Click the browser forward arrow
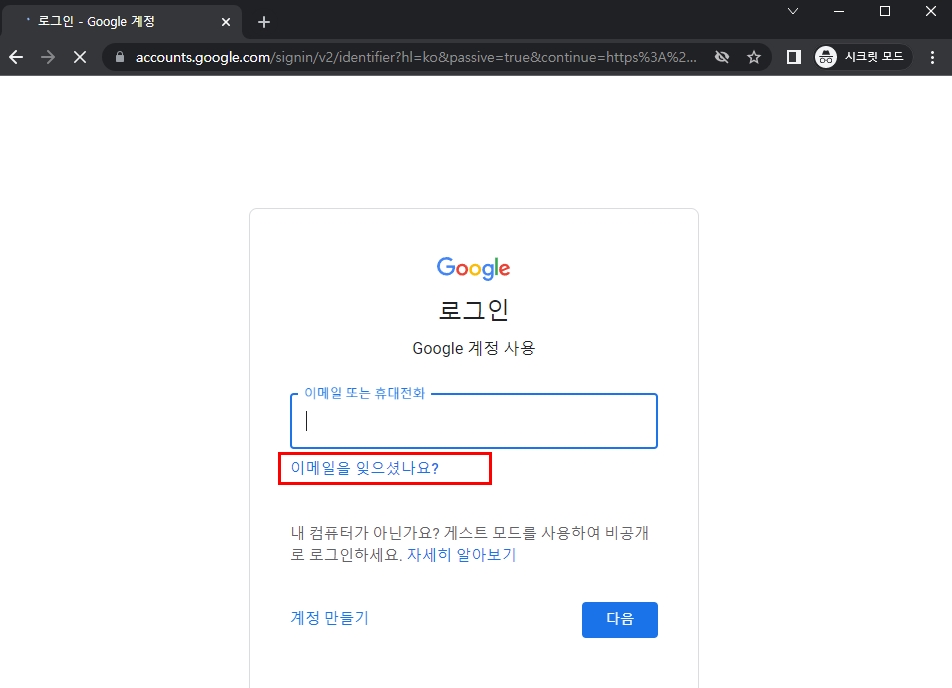 coord(48,57)
